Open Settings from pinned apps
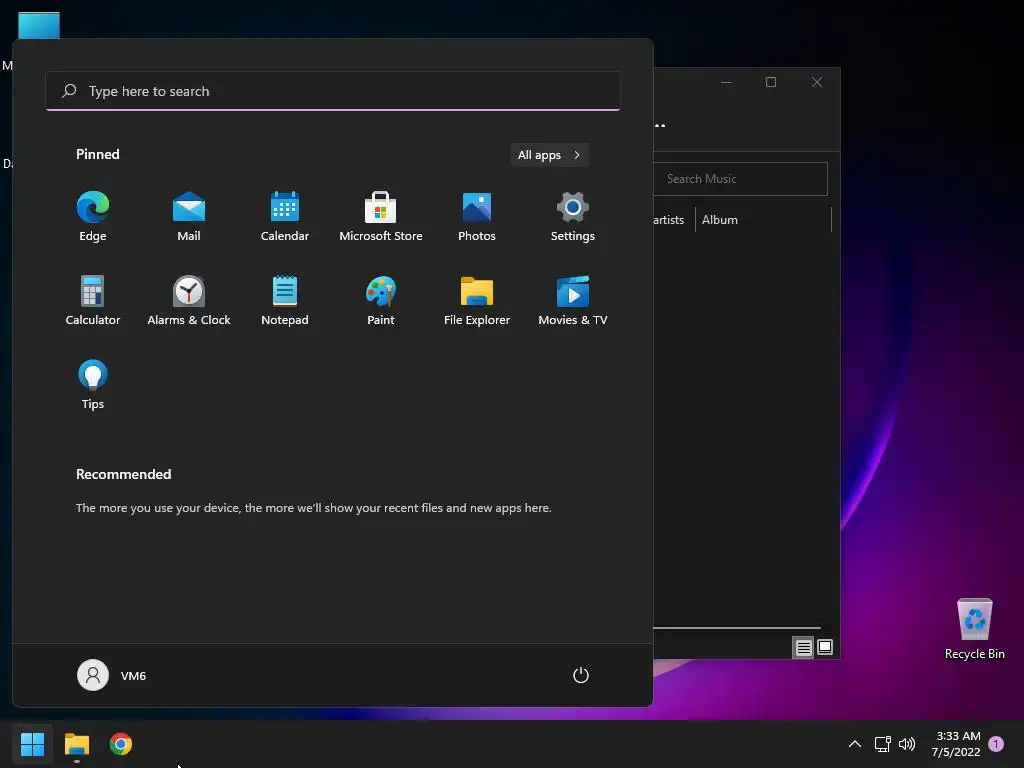1024x768 pixels. (573, 217)
